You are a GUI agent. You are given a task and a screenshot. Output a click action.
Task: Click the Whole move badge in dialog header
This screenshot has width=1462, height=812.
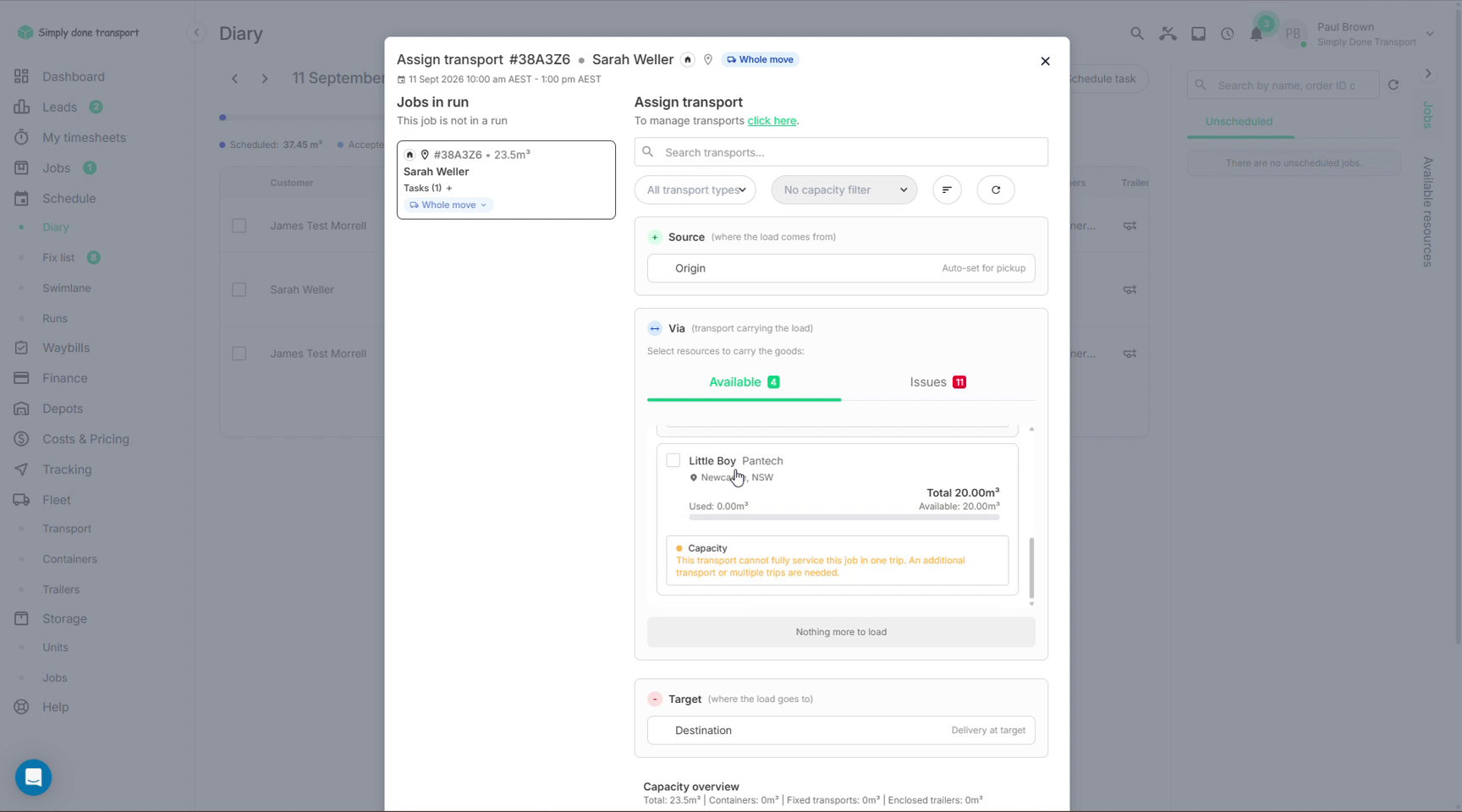pos(761,59)
